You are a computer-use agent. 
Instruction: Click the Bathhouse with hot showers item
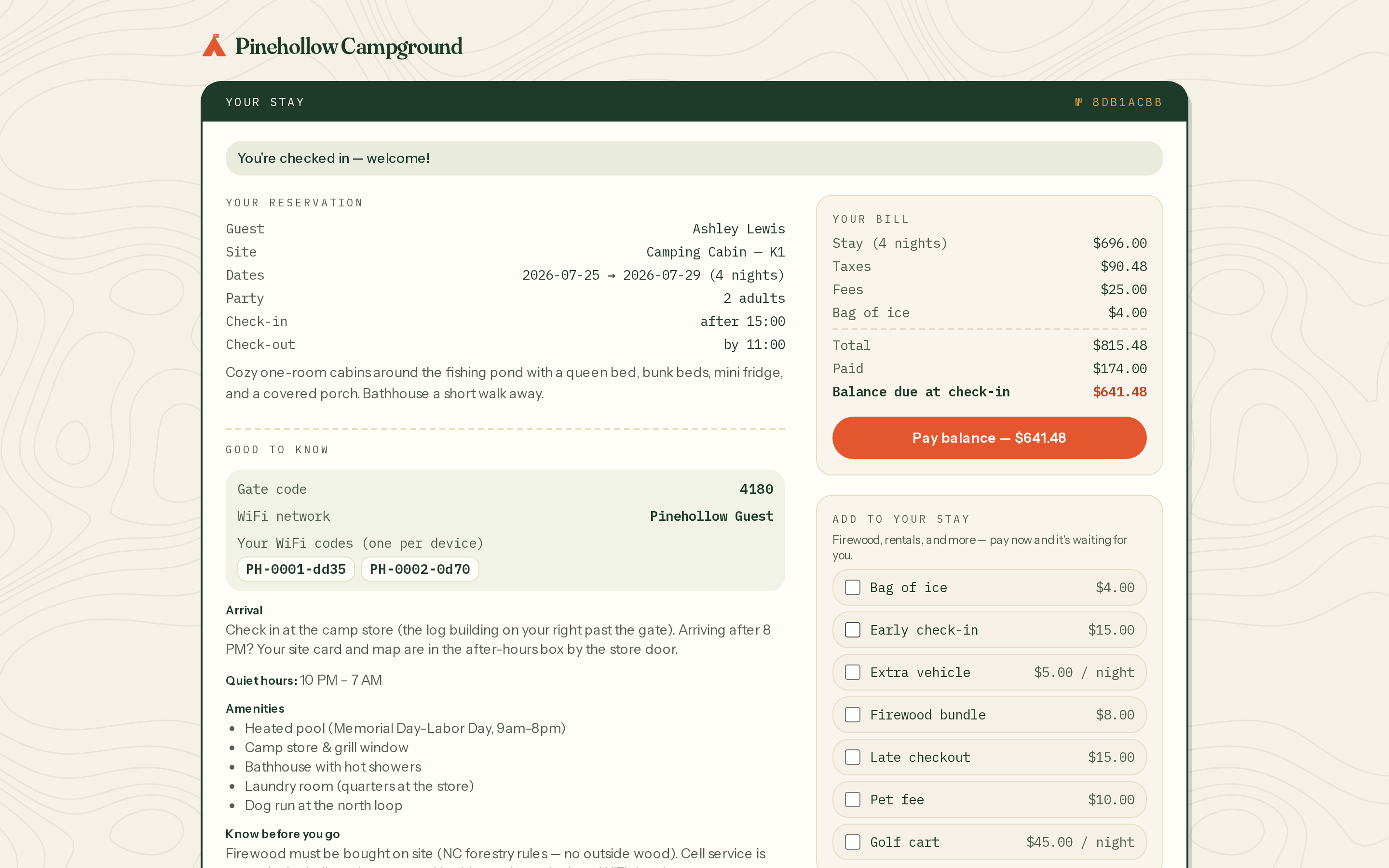(332, 766)
